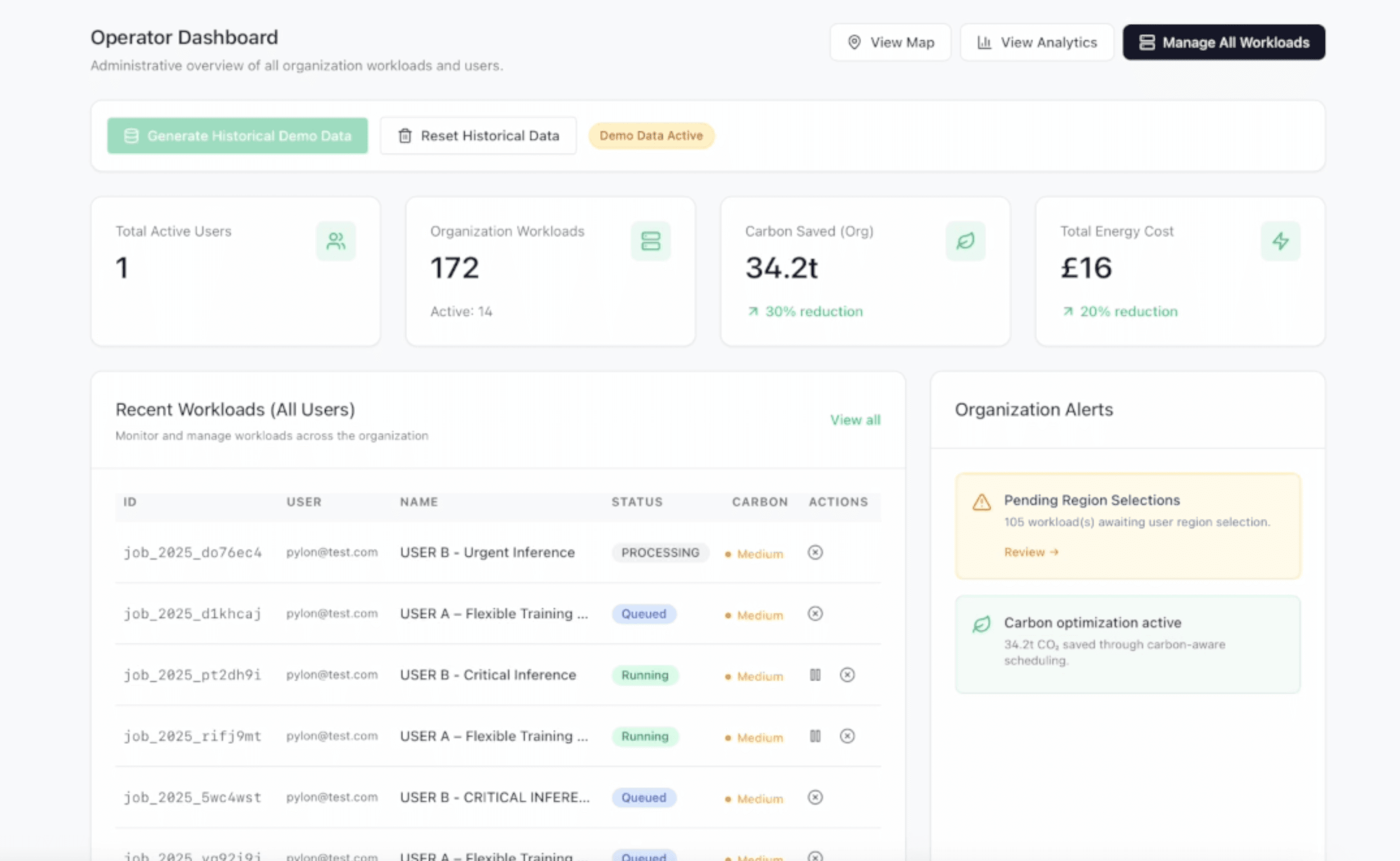This screenshot has width=1400, height=861.
Task: Sort by the STATUS column header
Action: (637, 502)
